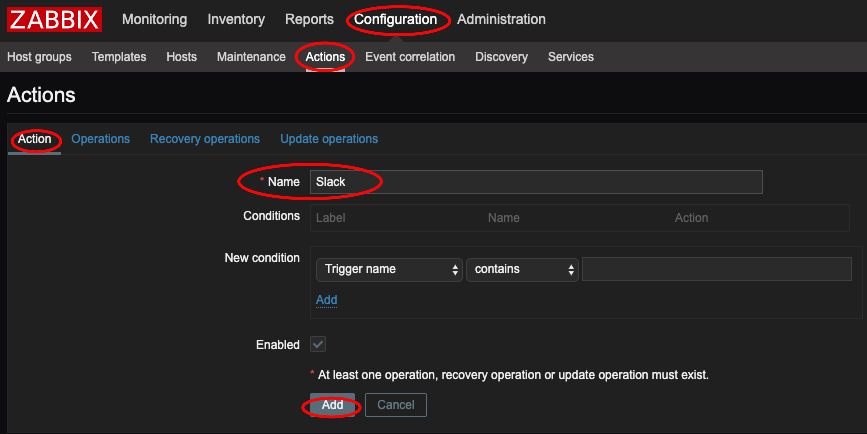Open the Administration menu
The image size is (867, 434).
click(x=501, y=19)
